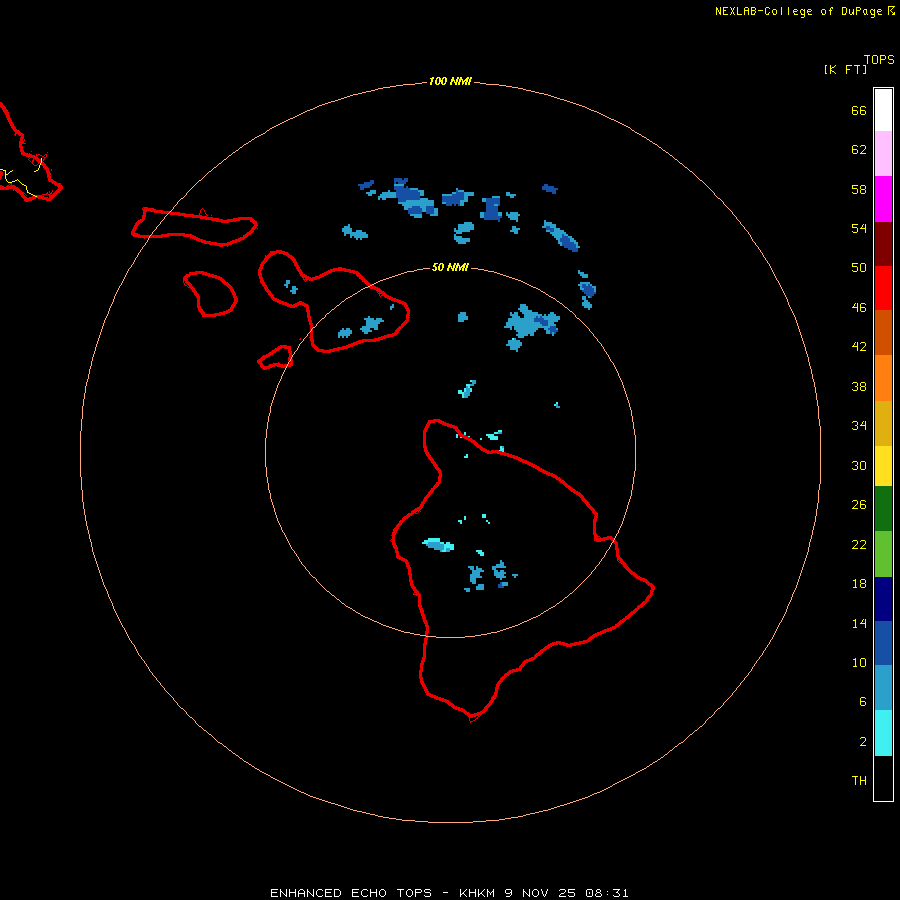The height and width of the screenshot is (900, 900).
Task: Click the 2 legend value
Action: 862,742
